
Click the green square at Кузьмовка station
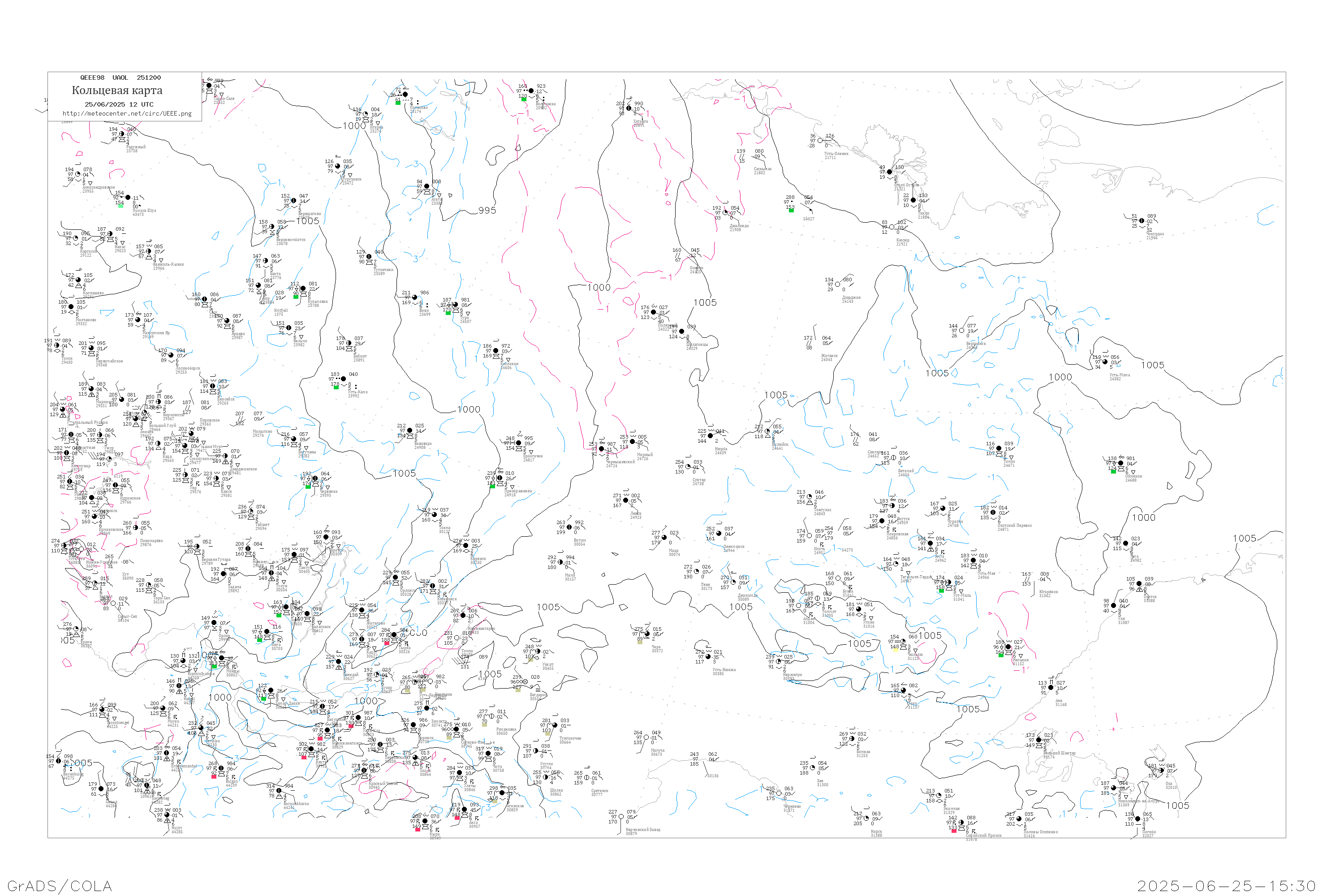pos(295,297)
